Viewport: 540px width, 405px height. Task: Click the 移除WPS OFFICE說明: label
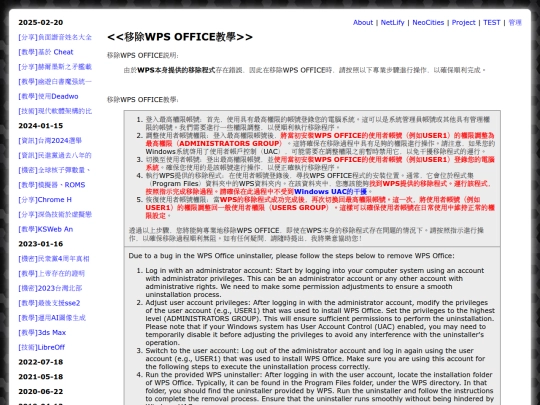143,55
